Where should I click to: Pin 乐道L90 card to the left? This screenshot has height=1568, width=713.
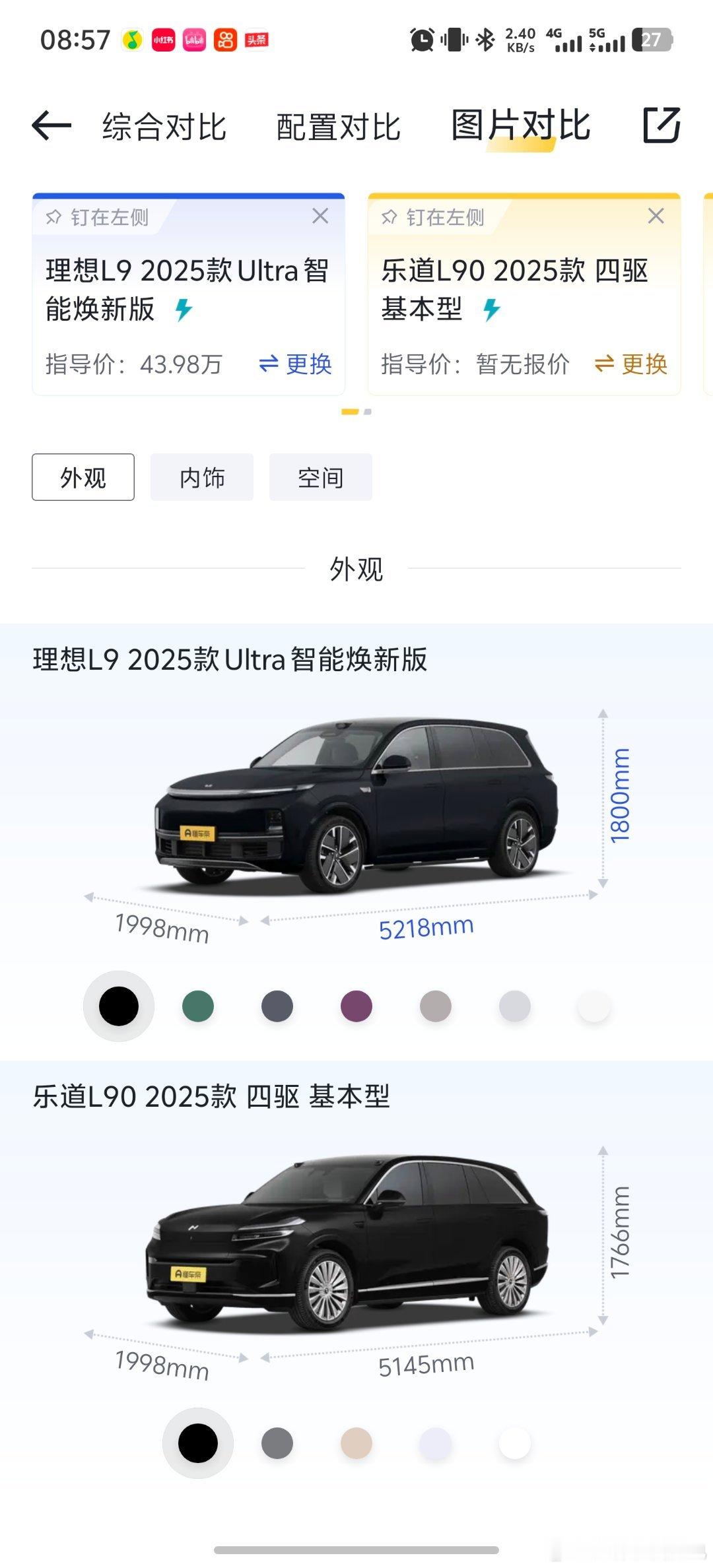[x=433, y=217]
